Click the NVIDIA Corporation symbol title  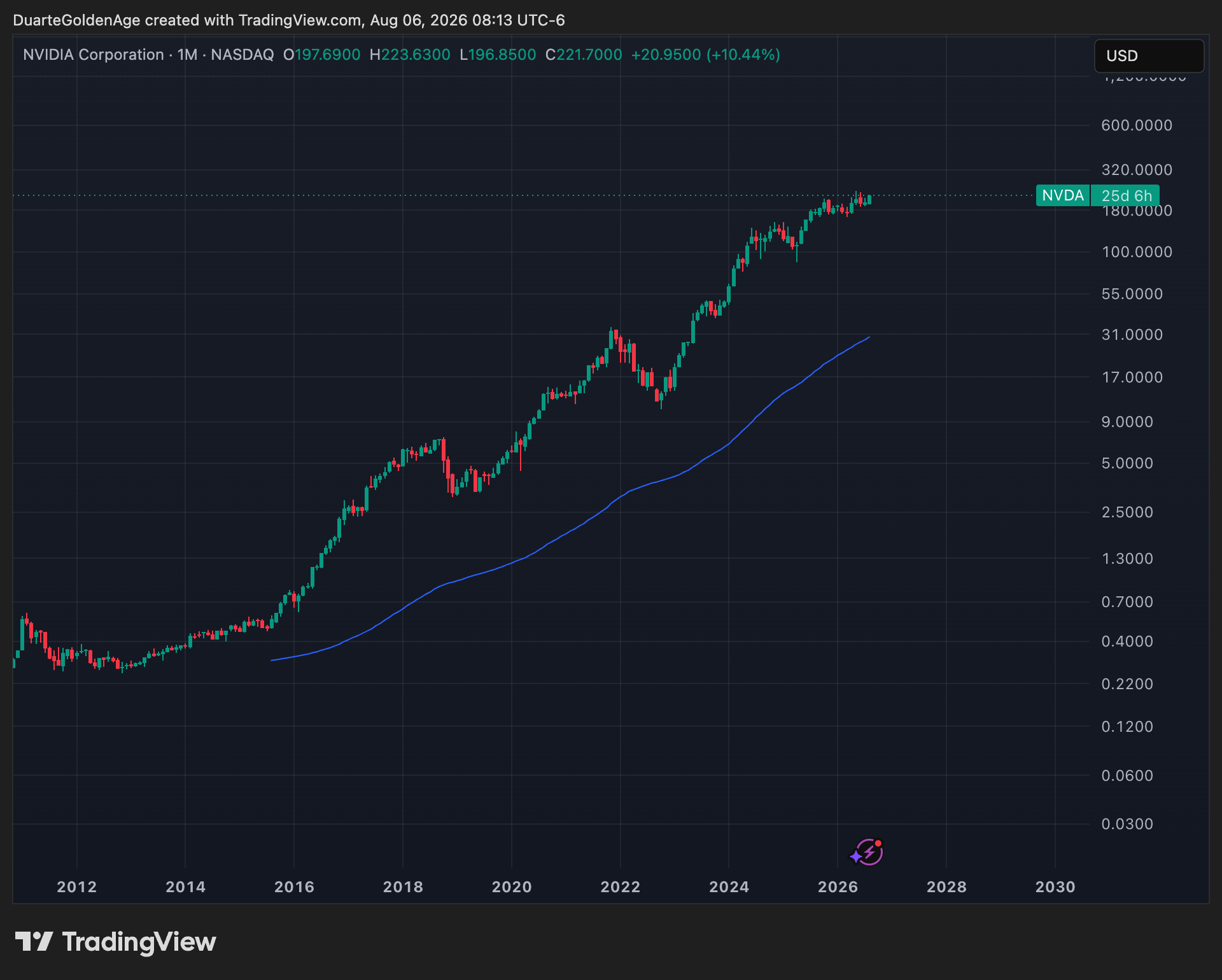tap(94, 55)
